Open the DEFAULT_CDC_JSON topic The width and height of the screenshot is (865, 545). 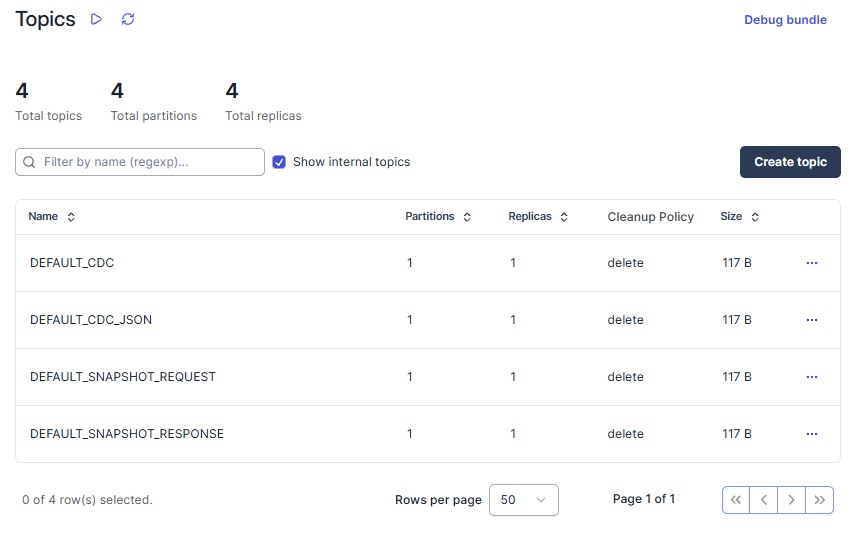[x=91, y=320]
